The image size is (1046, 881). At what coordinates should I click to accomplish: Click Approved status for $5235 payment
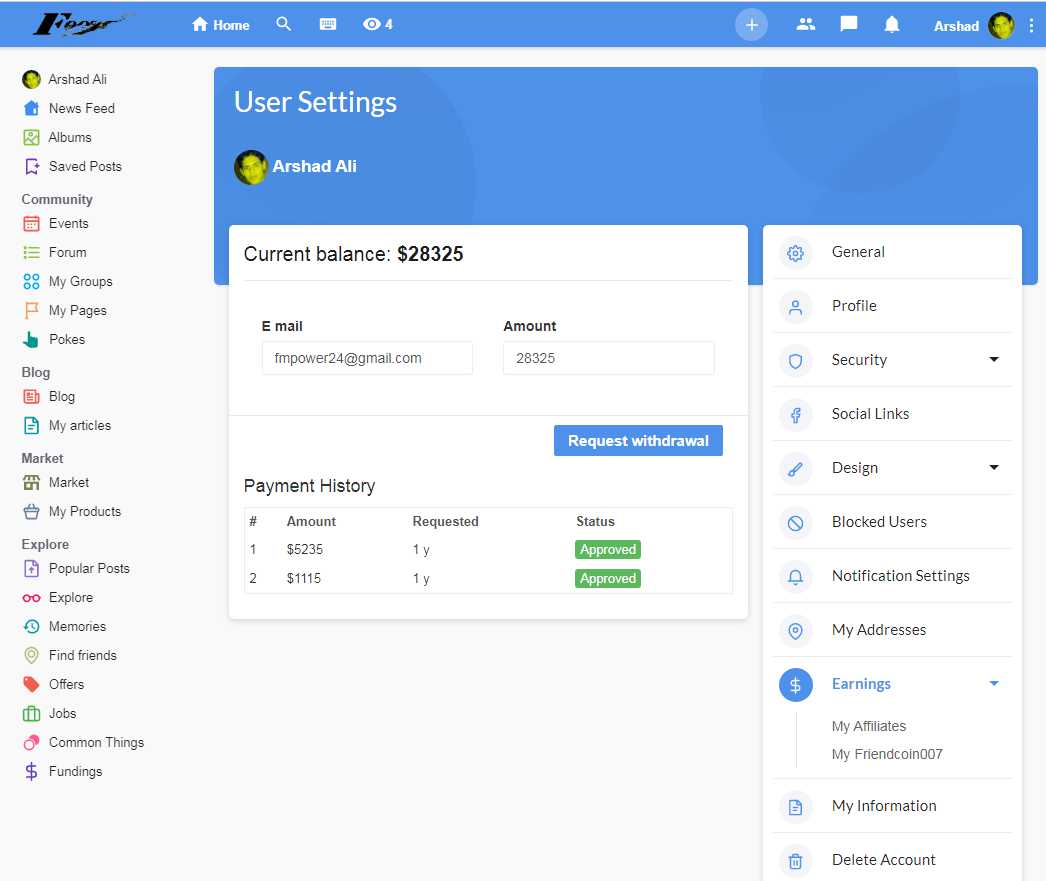(x=608, y=550)
